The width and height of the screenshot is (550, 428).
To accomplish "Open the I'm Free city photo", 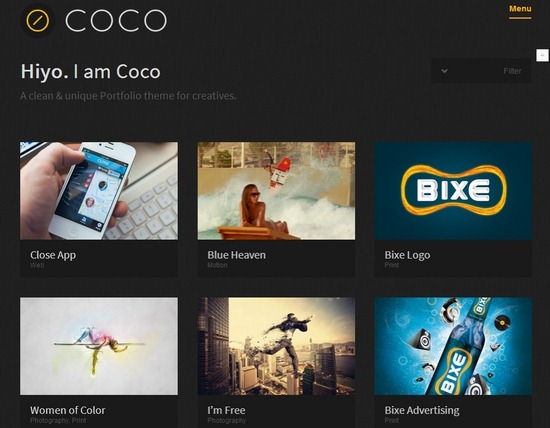I will [x=276, y=346].
